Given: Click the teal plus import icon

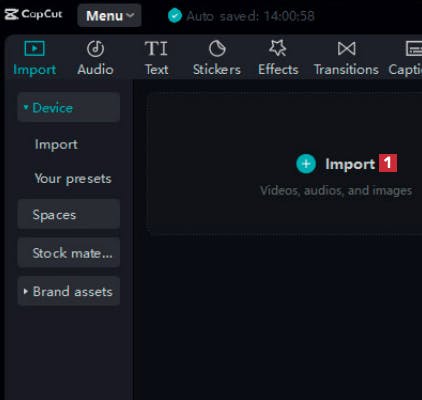Looking at the screenshot, I should click(x=306, y=164).
